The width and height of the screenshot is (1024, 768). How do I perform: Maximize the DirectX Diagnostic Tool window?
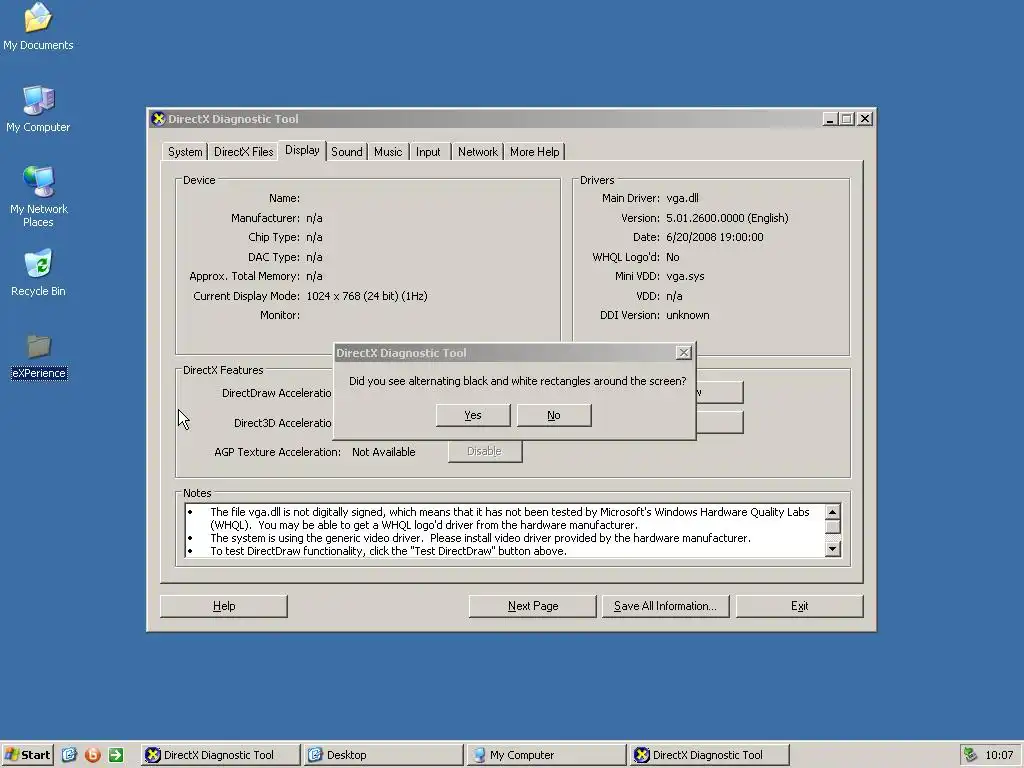pos(846,119)
